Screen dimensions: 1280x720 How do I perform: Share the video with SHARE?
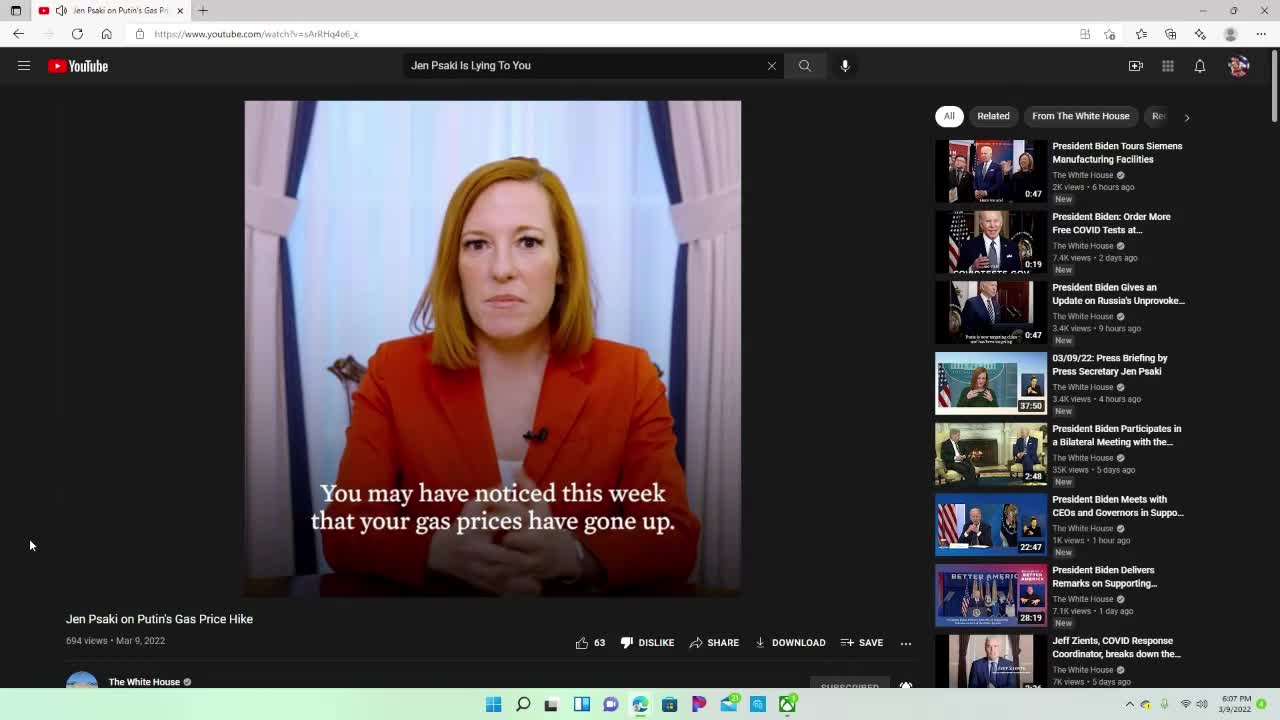tap(714, 643)
